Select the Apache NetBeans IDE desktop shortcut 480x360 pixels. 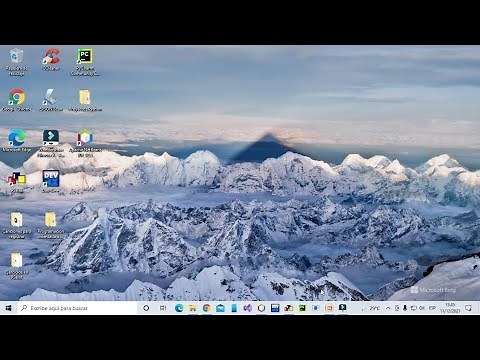[85, 143]
